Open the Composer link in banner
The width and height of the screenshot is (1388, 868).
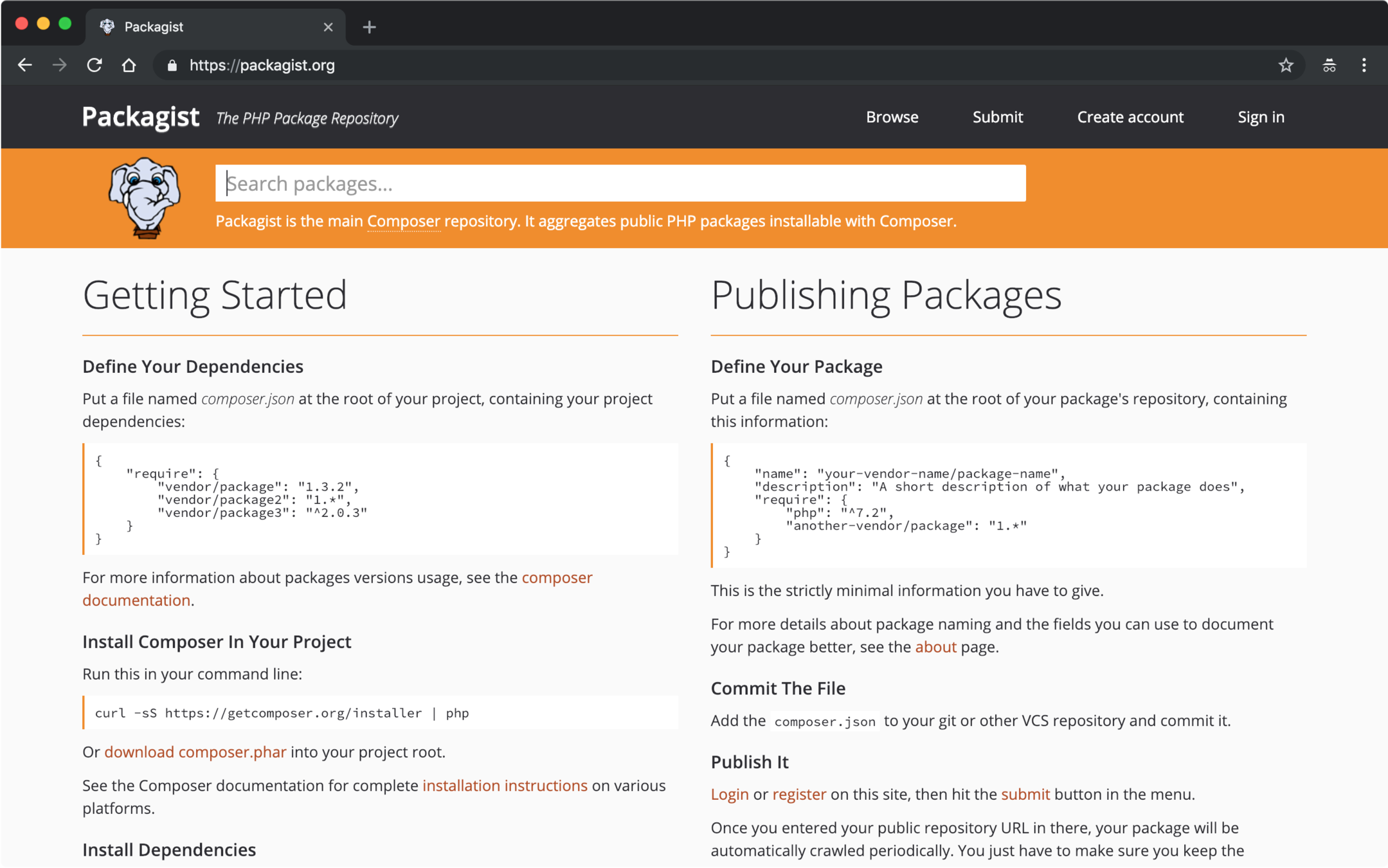pos(403,221)
